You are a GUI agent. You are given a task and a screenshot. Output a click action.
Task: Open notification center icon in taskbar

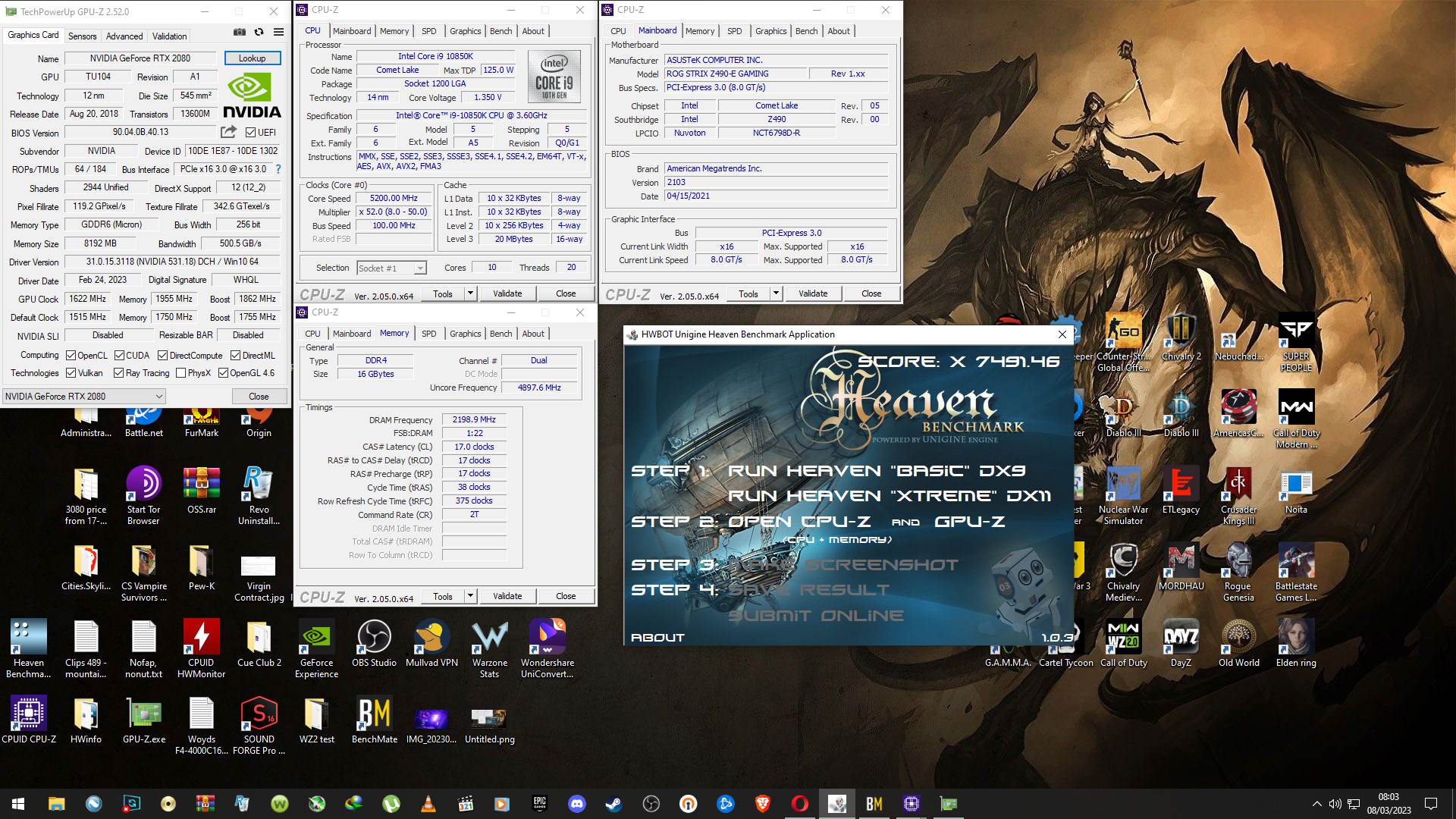tap(1431, 804)
